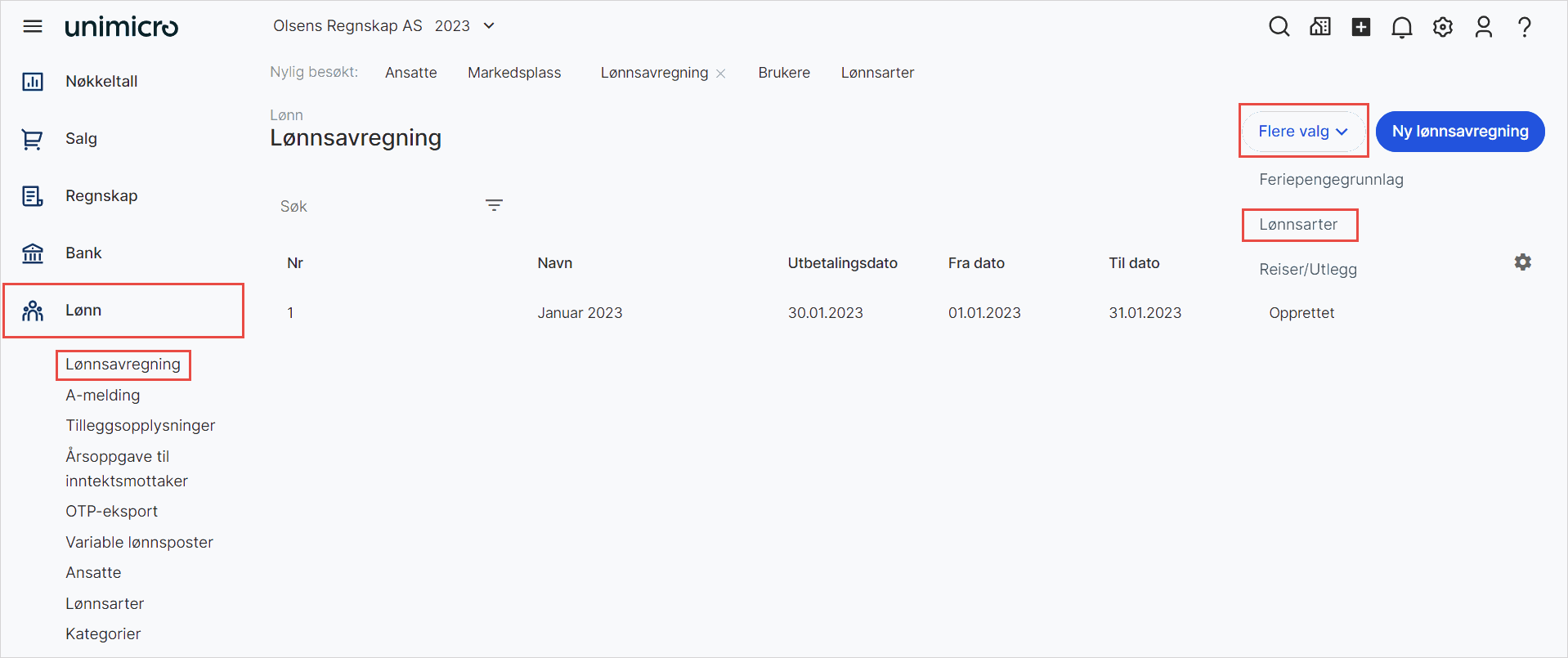
Task: Expand the company and year dropdown
Action: click(x=489, y=26)
